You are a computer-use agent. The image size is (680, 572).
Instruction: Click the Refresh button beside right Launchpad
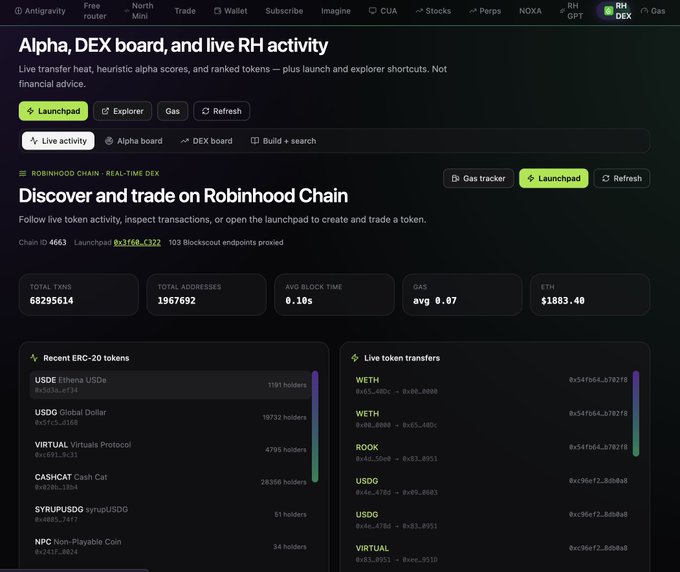tap(621, 178)
